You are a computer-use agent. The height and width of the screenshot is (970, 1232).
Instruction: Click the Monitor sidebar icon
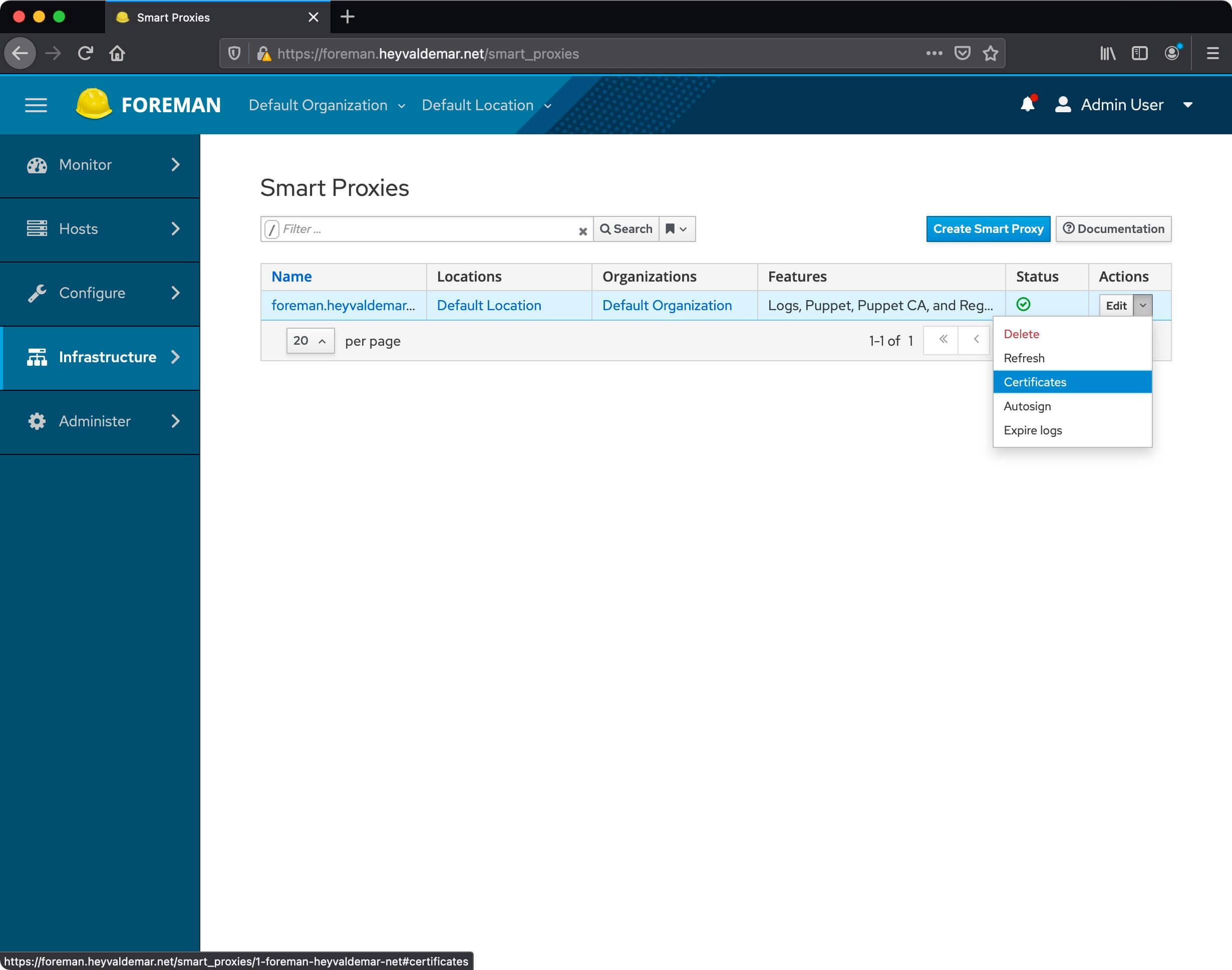point(37,165)
